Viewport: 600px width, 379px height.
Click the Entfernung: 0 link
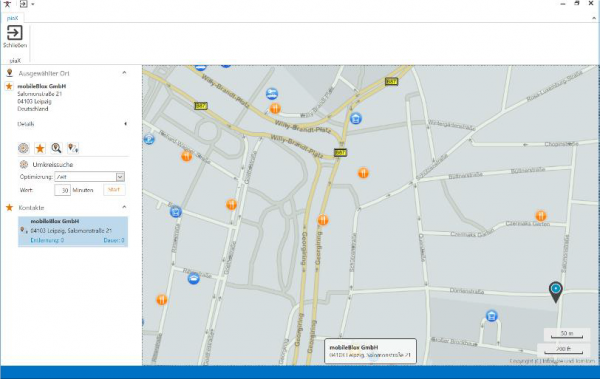(47, 240)
